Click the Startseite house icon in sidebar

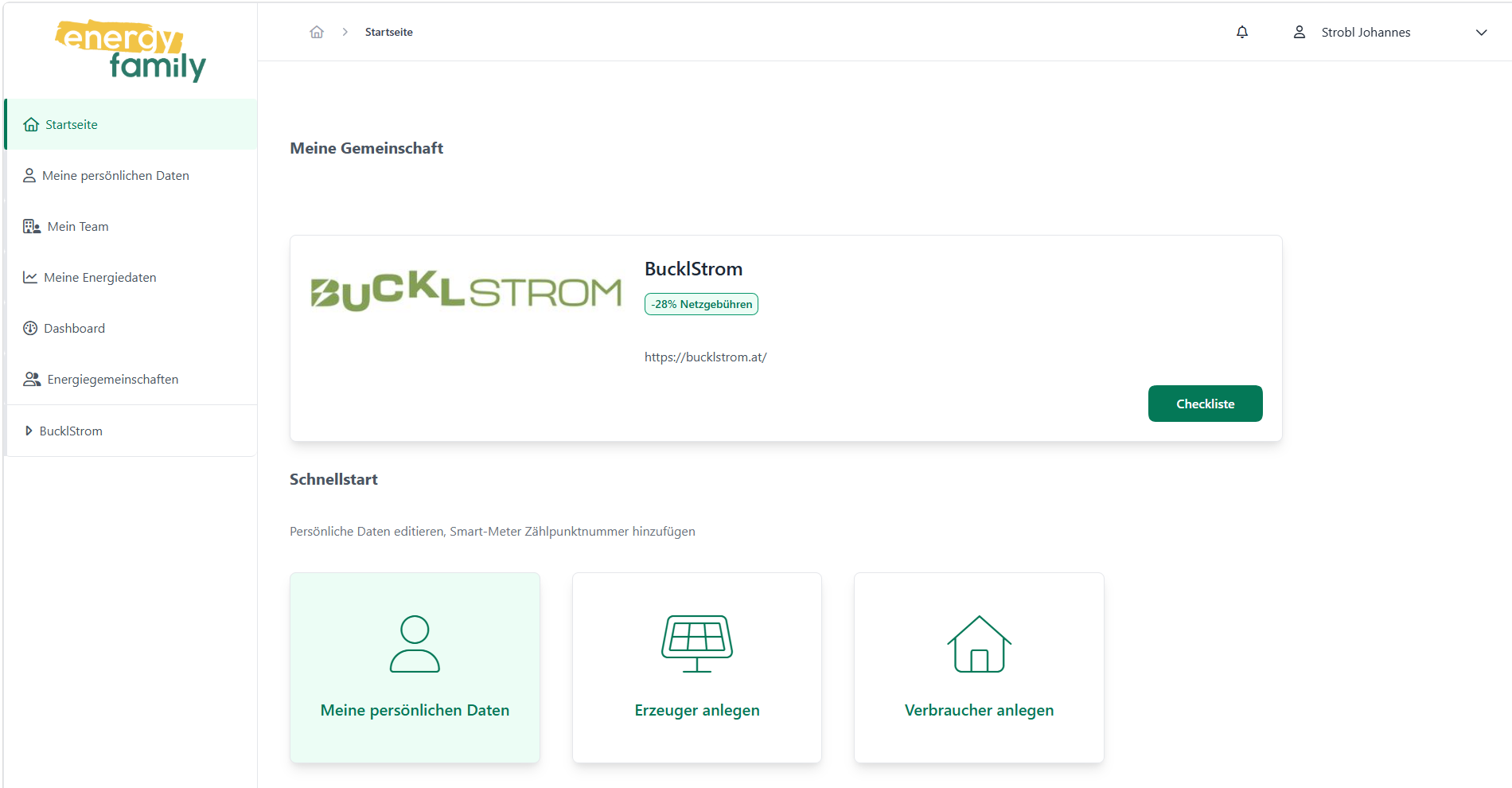(x=31, y=124)
